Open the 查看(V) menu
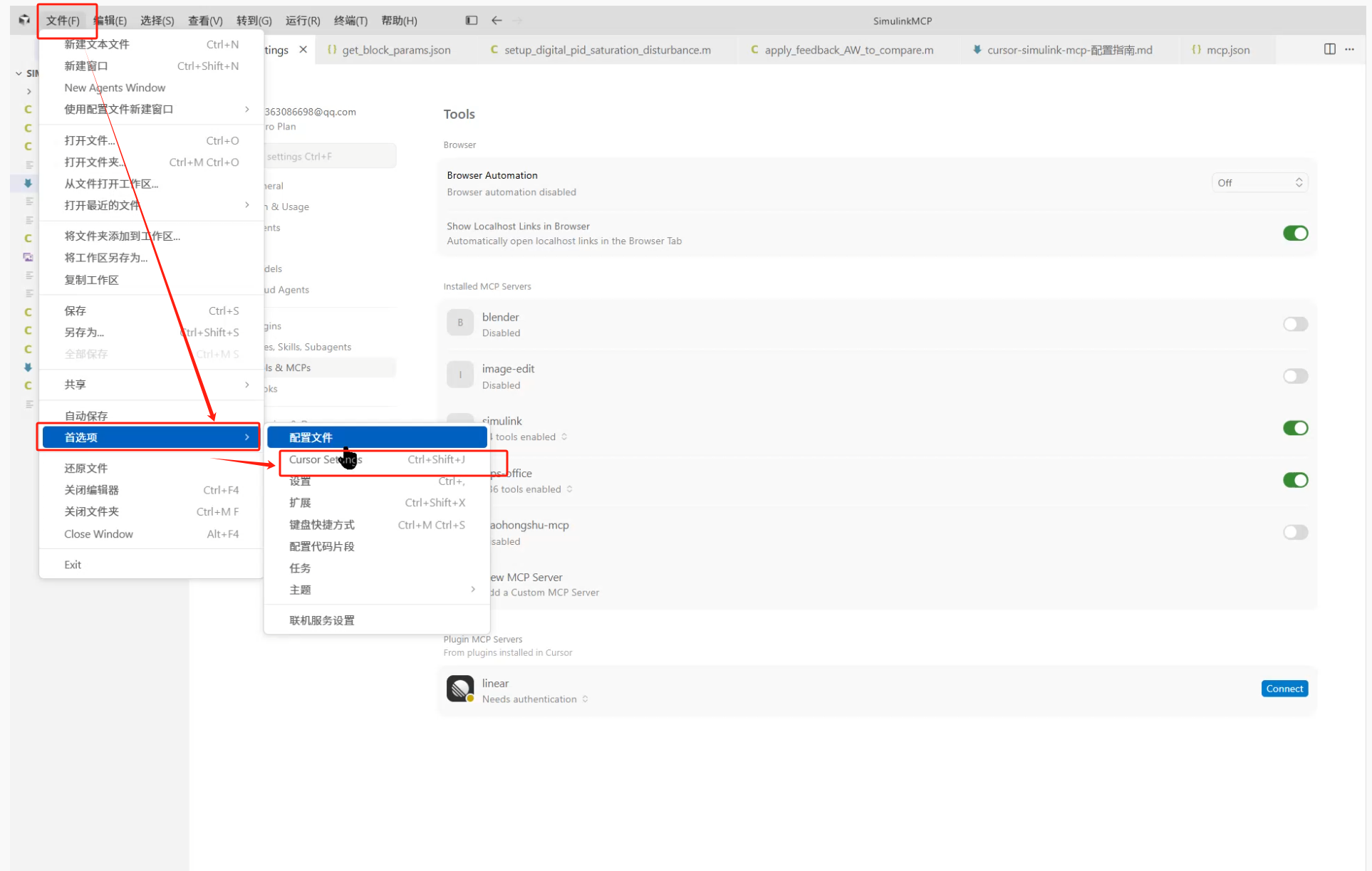This screenshot has width=1372, height=871. [x=205, y=21]
